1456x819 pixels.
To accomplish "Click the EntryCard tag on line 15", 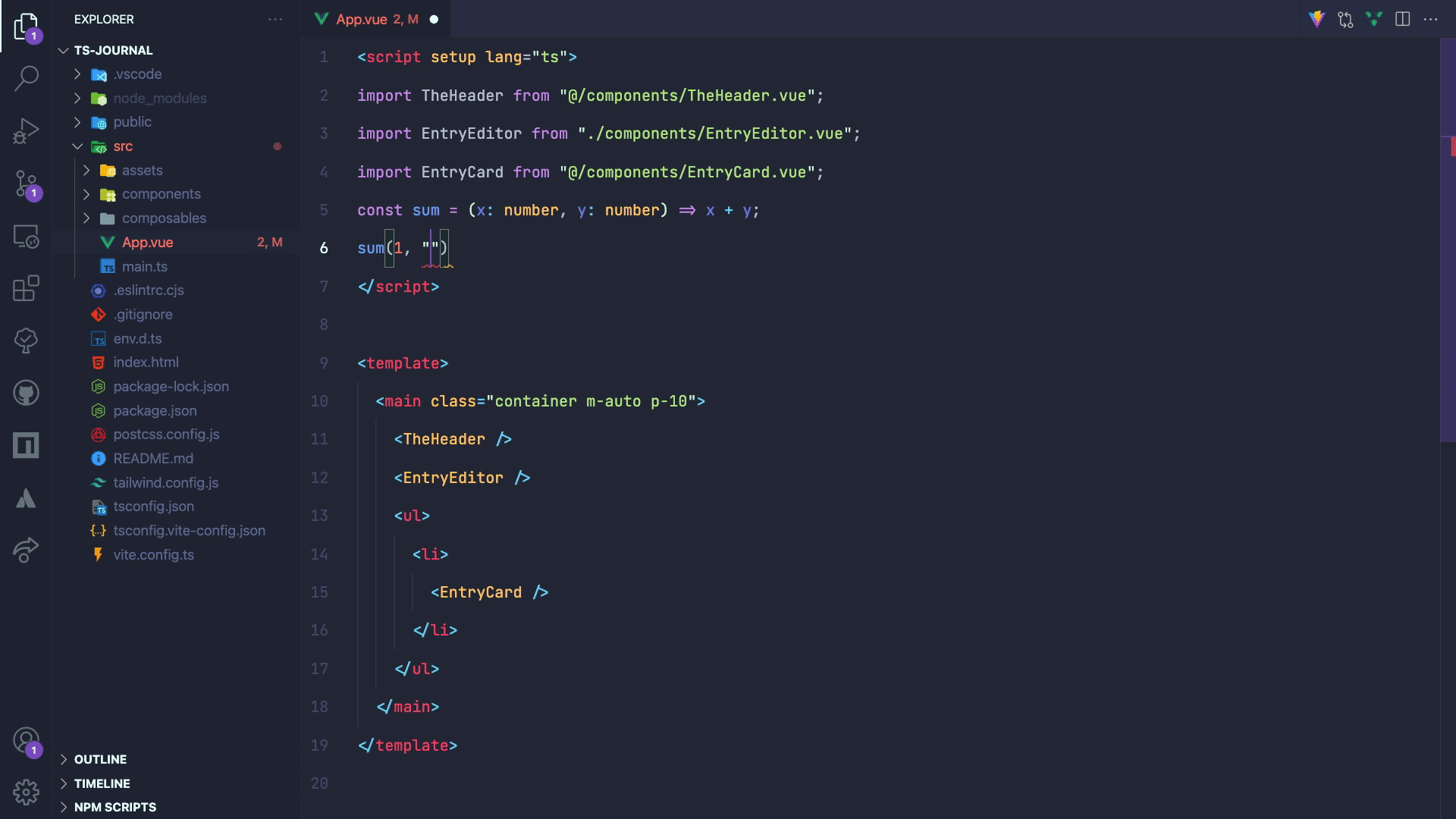I will coord(480,592).
